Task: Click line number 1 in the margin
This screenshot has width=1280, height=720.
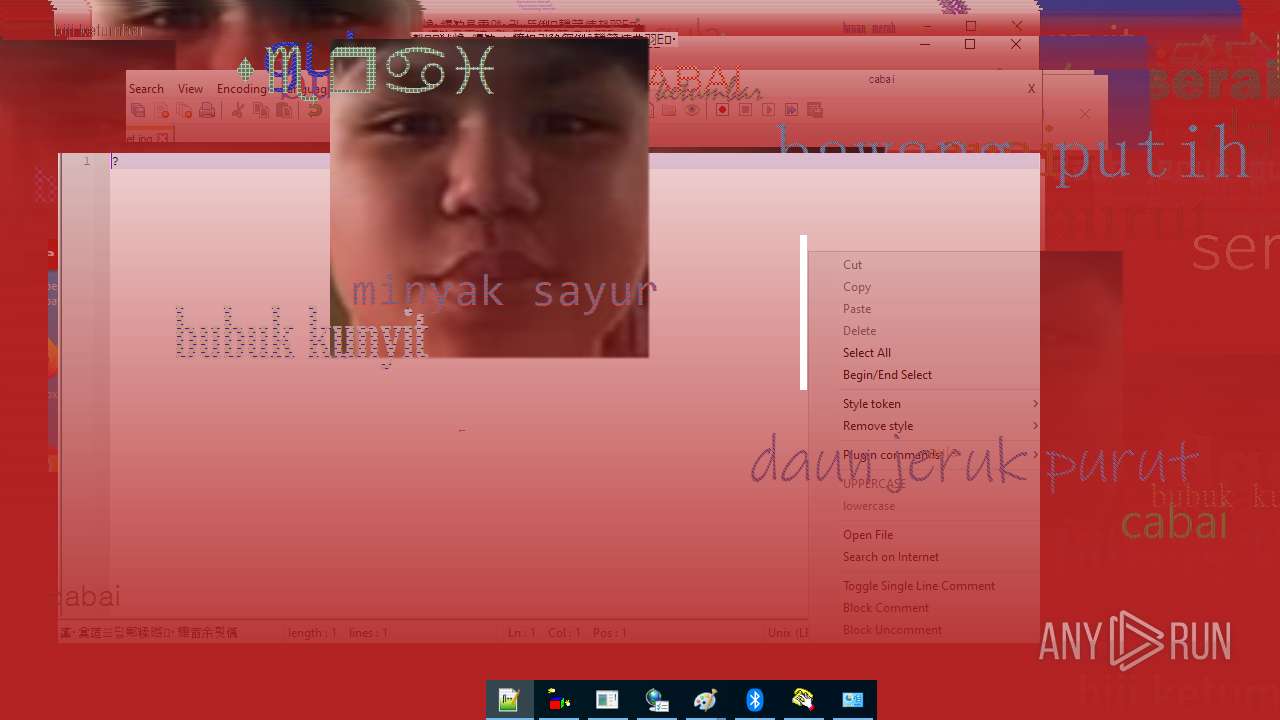Action: pyautogui.click(x=86, y=161)
